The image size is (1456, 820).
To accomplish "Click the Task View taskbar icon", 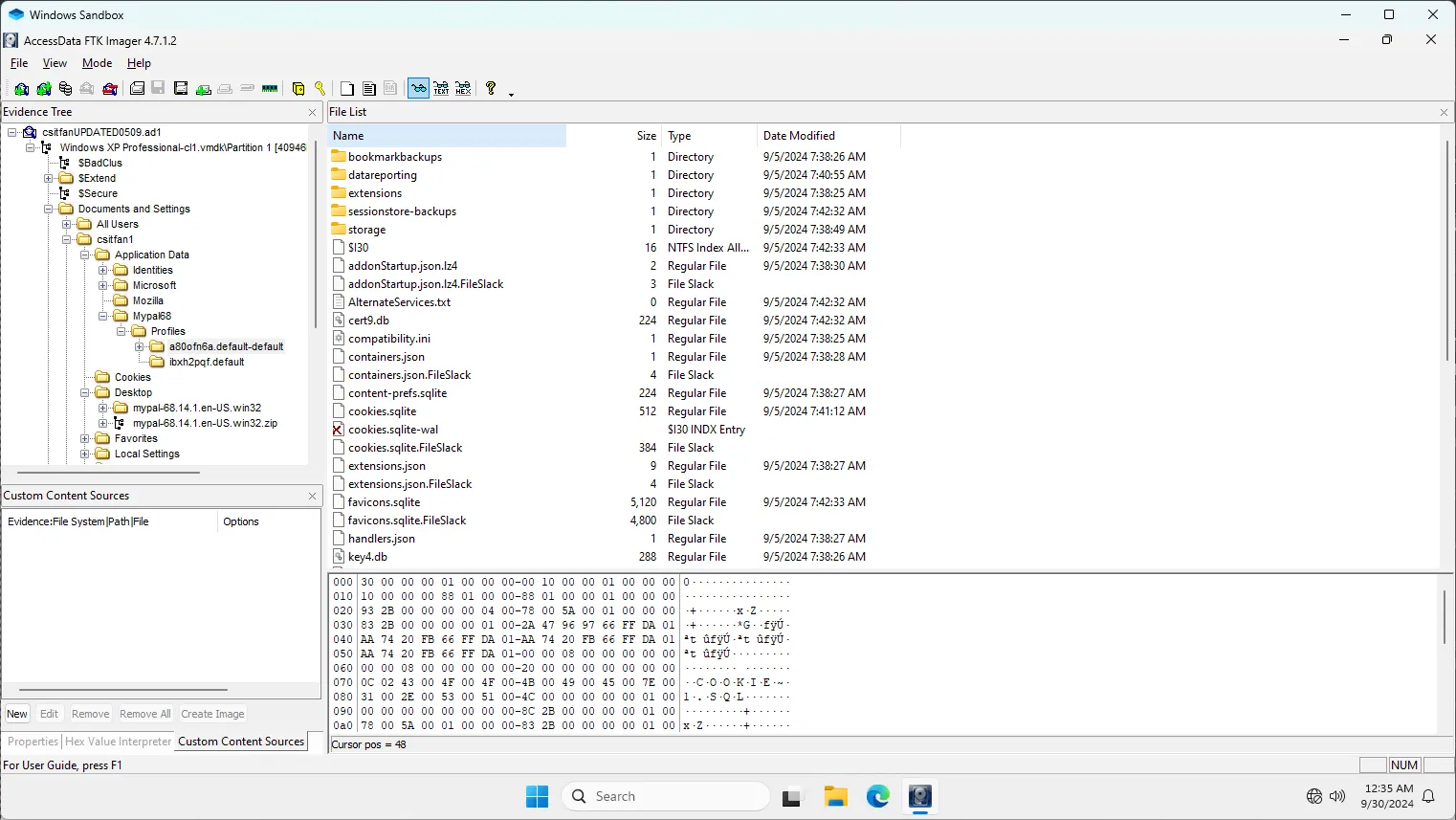I will click(793, 796).
